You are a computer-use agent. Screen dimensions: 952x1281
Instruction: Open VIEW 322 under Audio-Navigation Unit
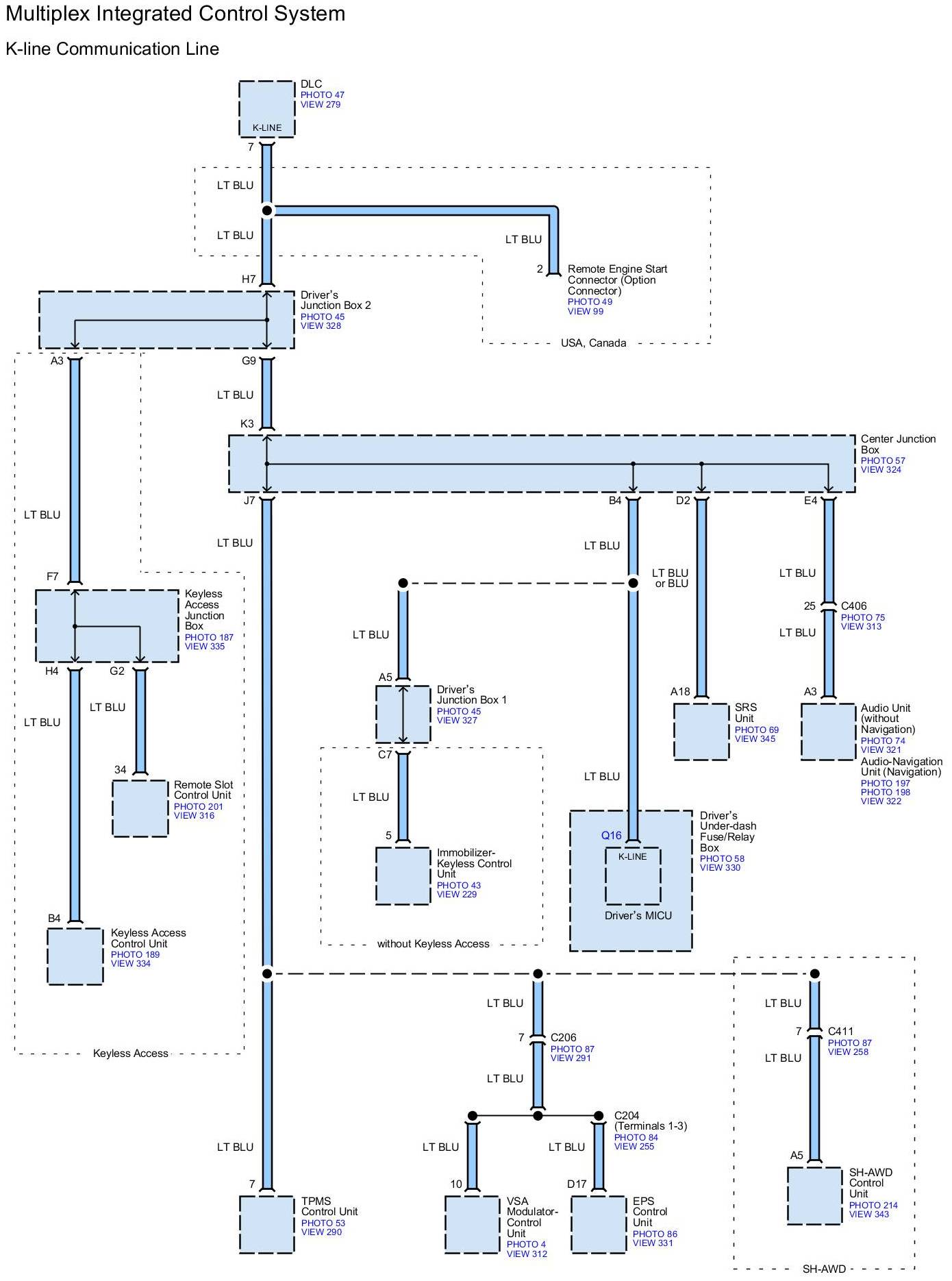pyautogui.click(x=881, y=801)
